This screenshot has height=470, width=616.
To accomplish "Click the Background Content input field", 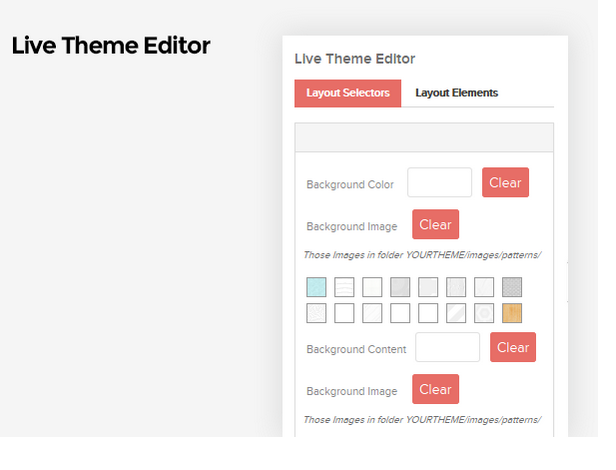I will 447,347.
